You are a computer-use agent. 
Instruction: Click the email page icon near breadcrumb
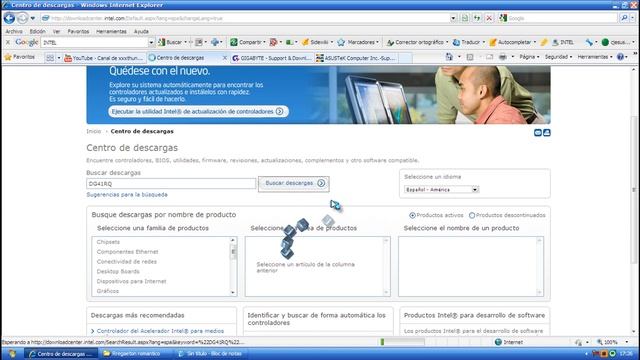click(538, 133)
